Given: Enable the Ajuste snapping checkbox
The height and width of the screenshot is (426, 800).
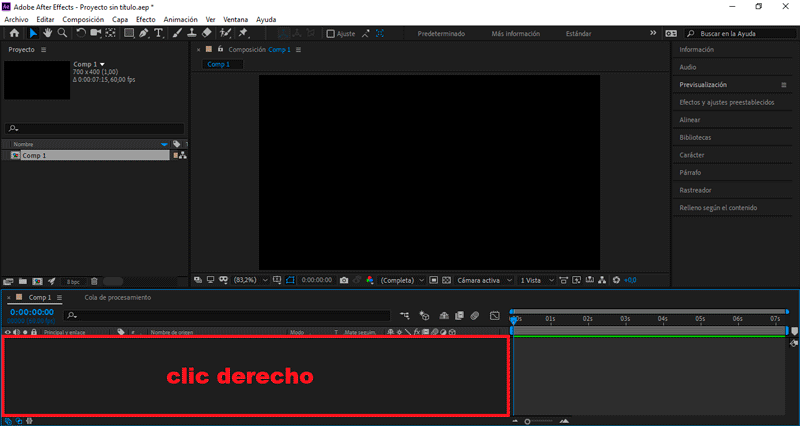Looking at the screenshot, I should click(331, 34).
